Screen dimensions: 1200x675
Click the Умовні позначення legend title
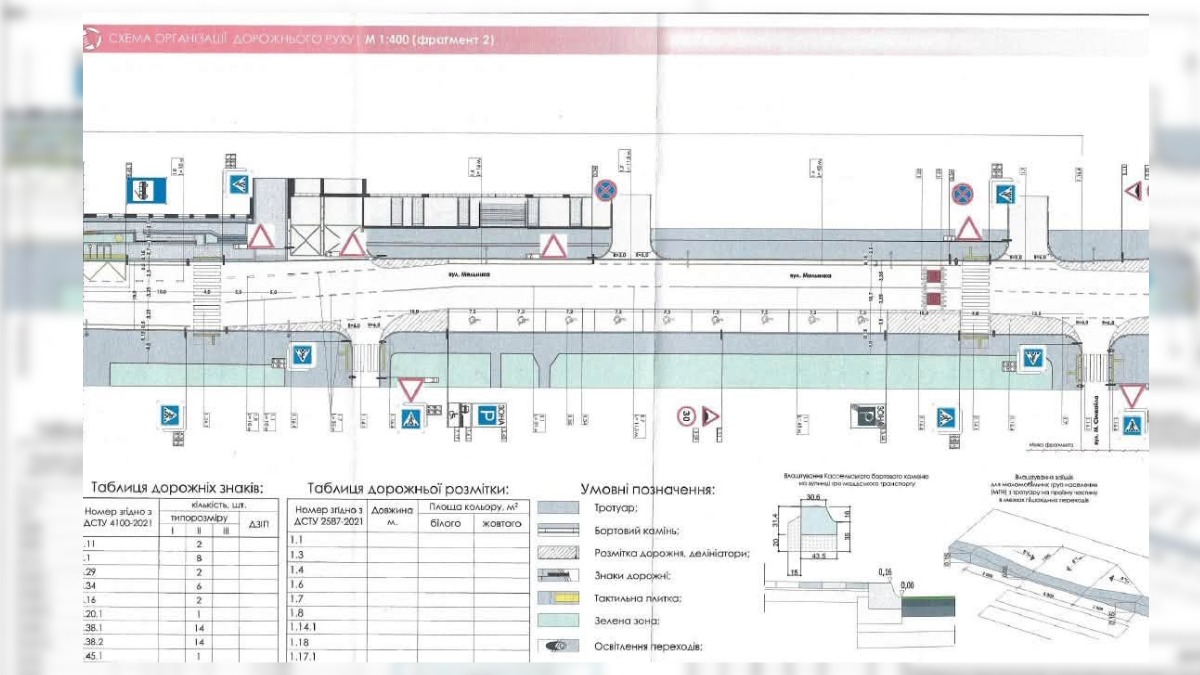[x=648, y=490]
